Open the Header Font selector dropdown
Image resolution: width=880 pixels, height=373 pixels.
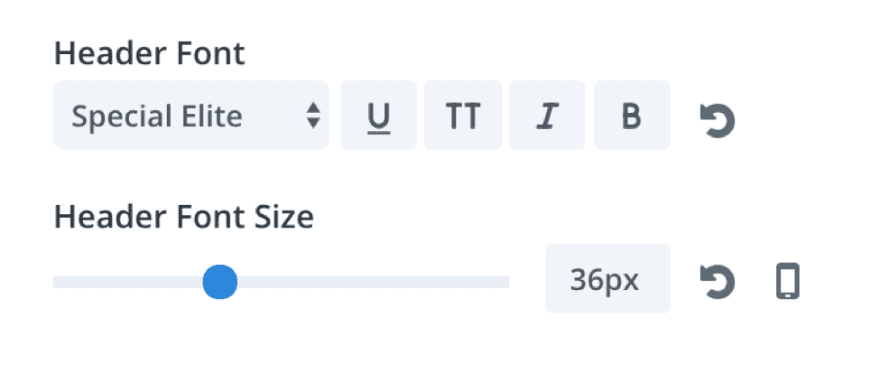point(191,116)
